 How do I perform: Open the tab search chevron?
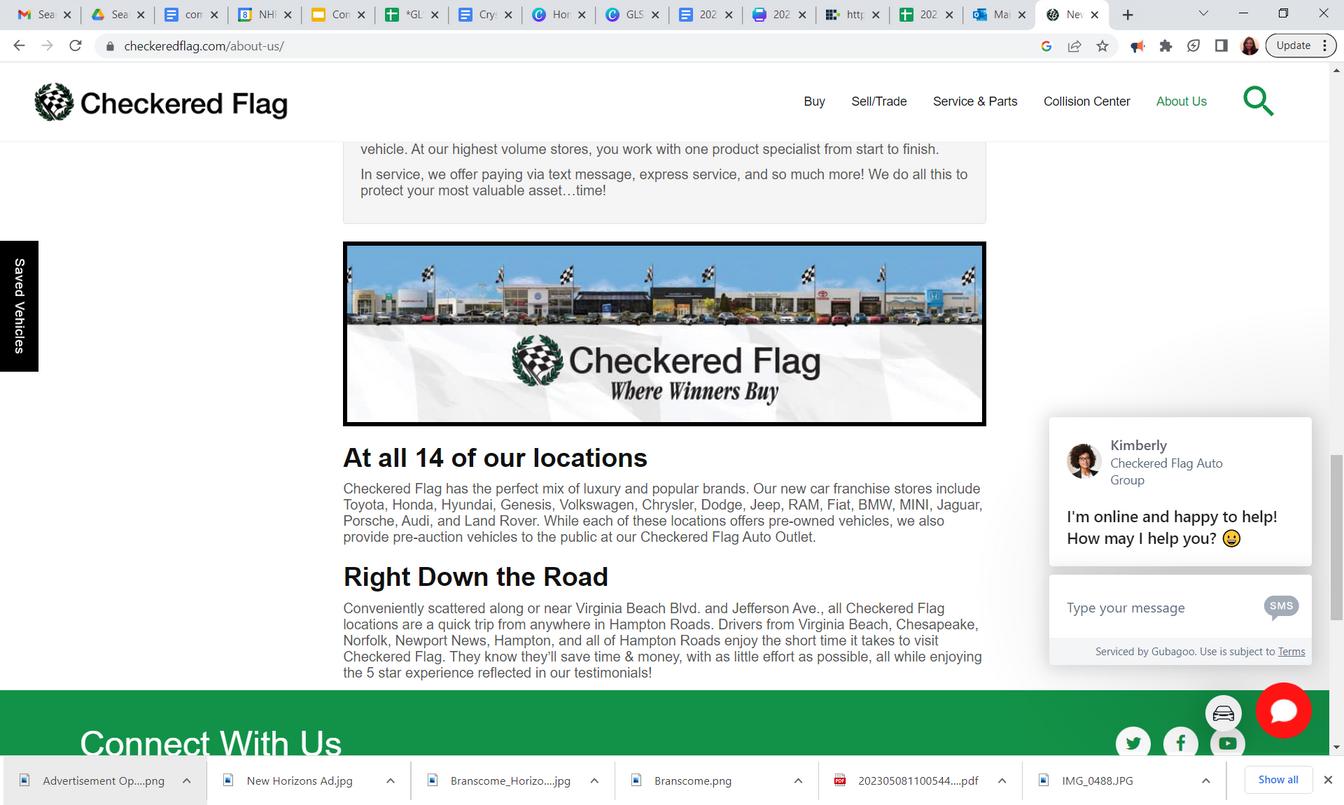pyautogui.click(x=1203, y=14)
